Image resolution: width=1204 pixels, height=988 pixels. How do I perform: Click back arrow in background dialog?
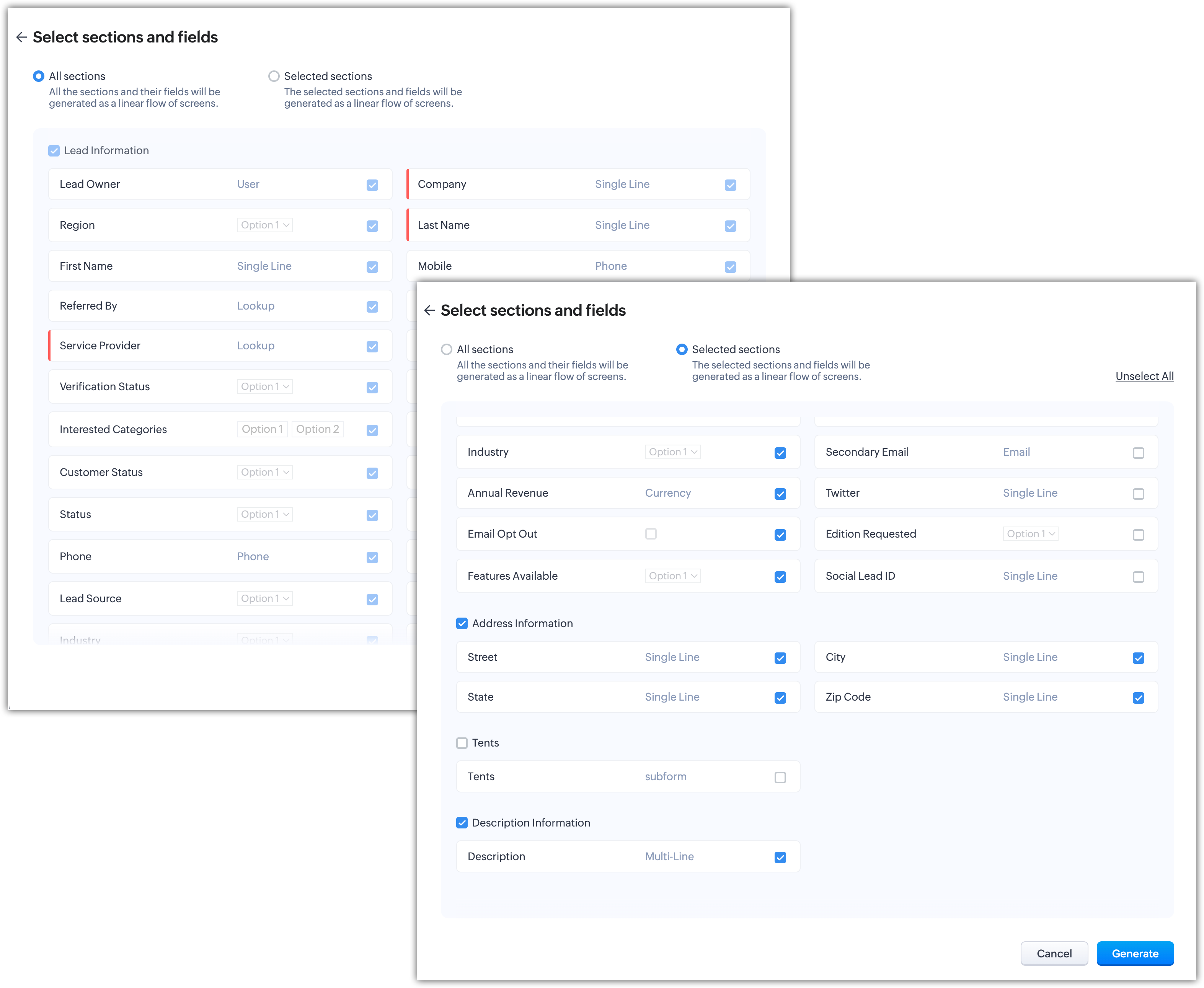[22, 37]
